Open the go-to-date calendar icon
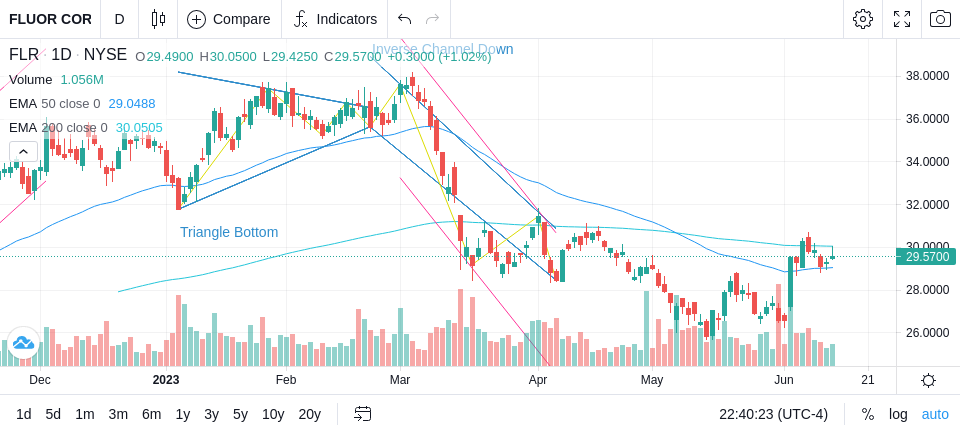The height and width of the screenshot is (433, 960). tap(362, 414)
